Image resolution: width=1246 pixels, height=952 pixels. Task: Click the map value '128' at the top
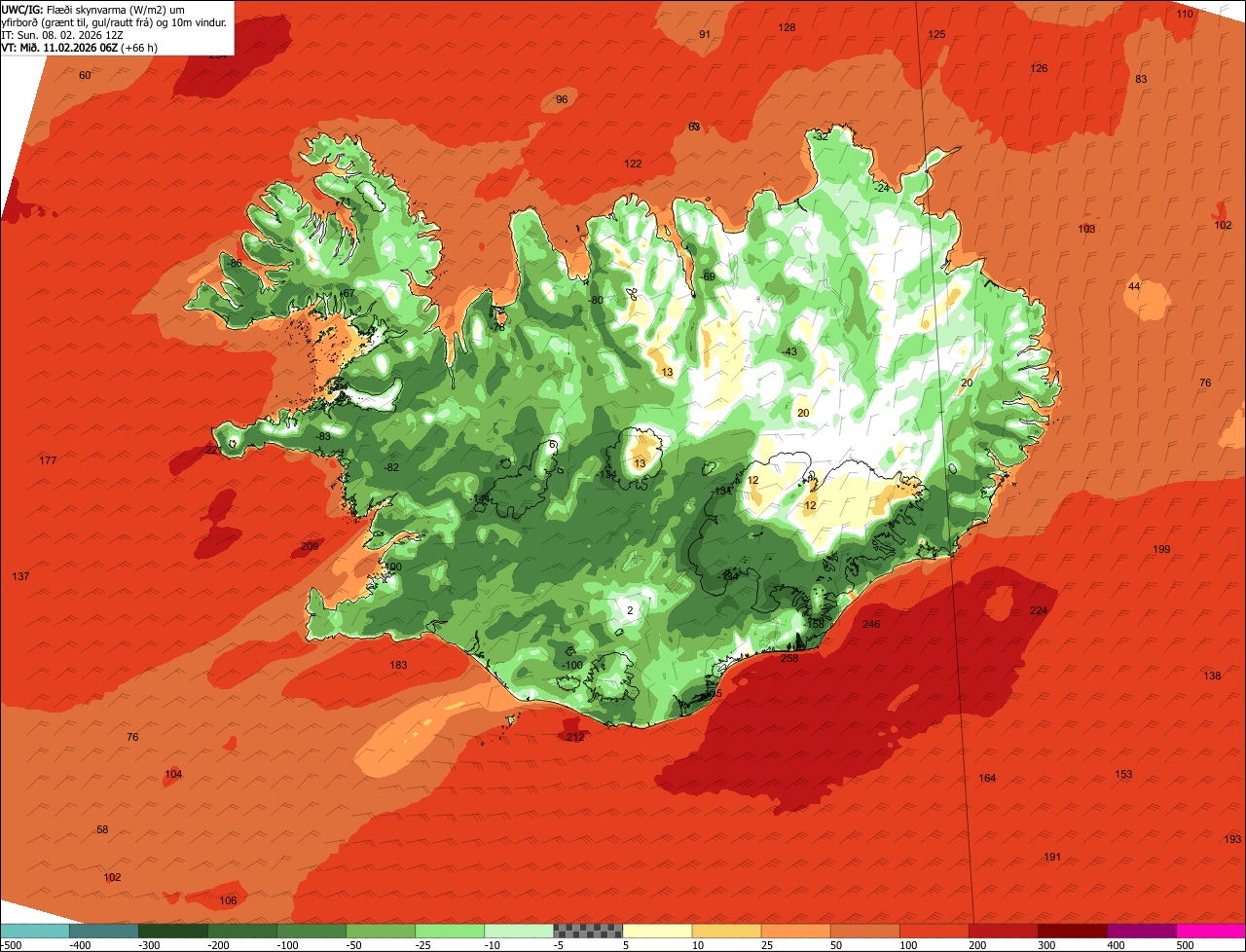(x=787, y=28)
